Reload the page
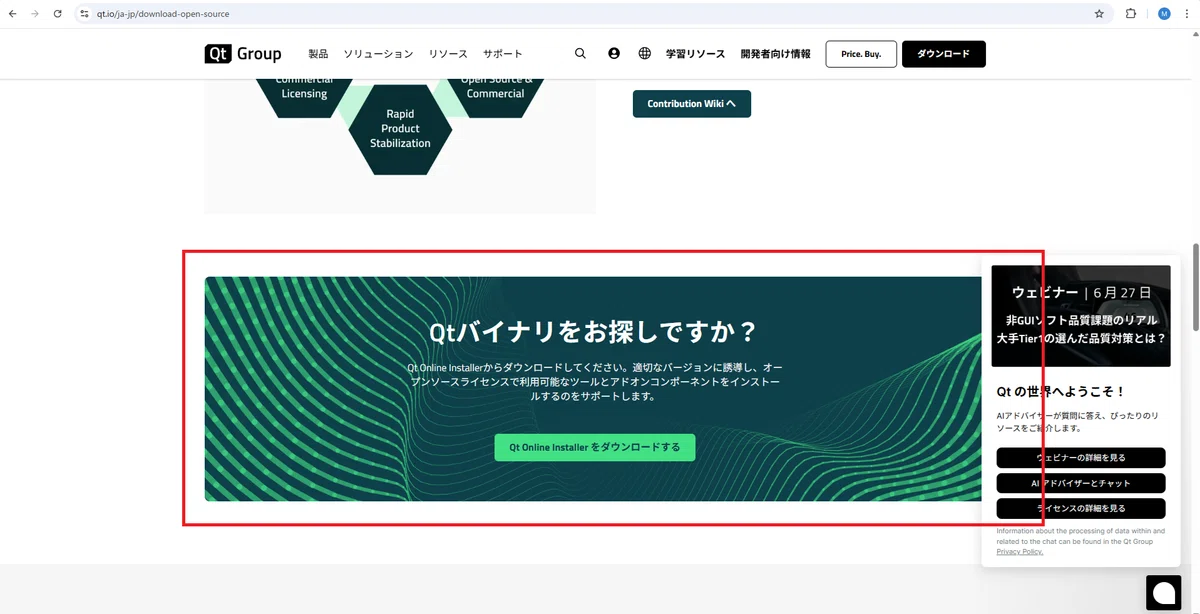Image resolution: width=1200 pixels, height=614 pixels. [58, 14]
